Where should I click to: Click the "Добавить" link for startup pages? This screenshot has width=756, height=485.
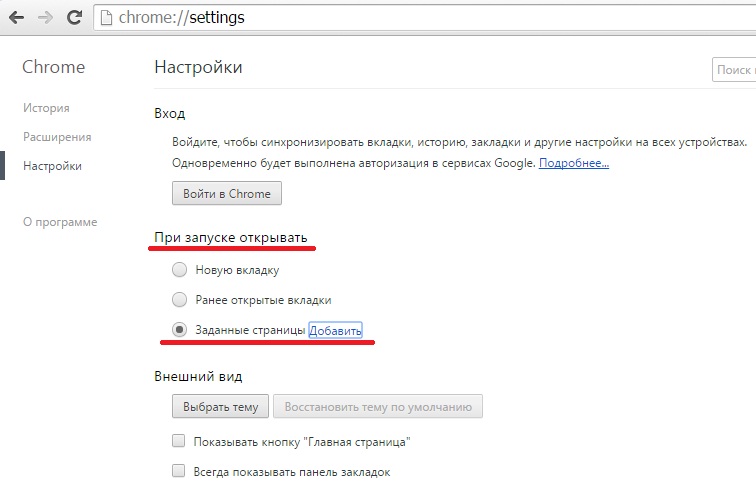click(335, 331)
